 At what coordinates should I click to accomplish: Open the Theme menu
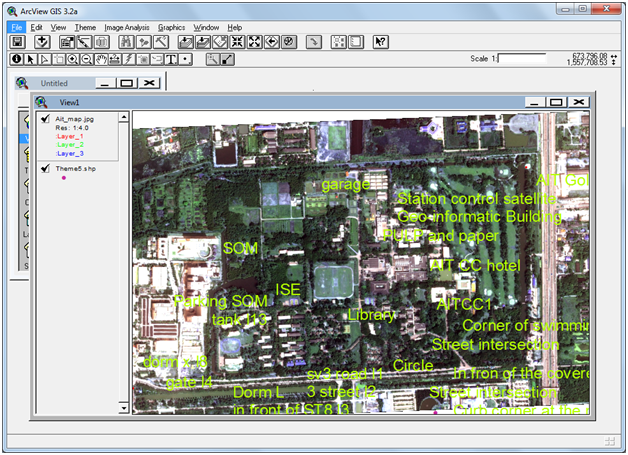tap(86, 27)
